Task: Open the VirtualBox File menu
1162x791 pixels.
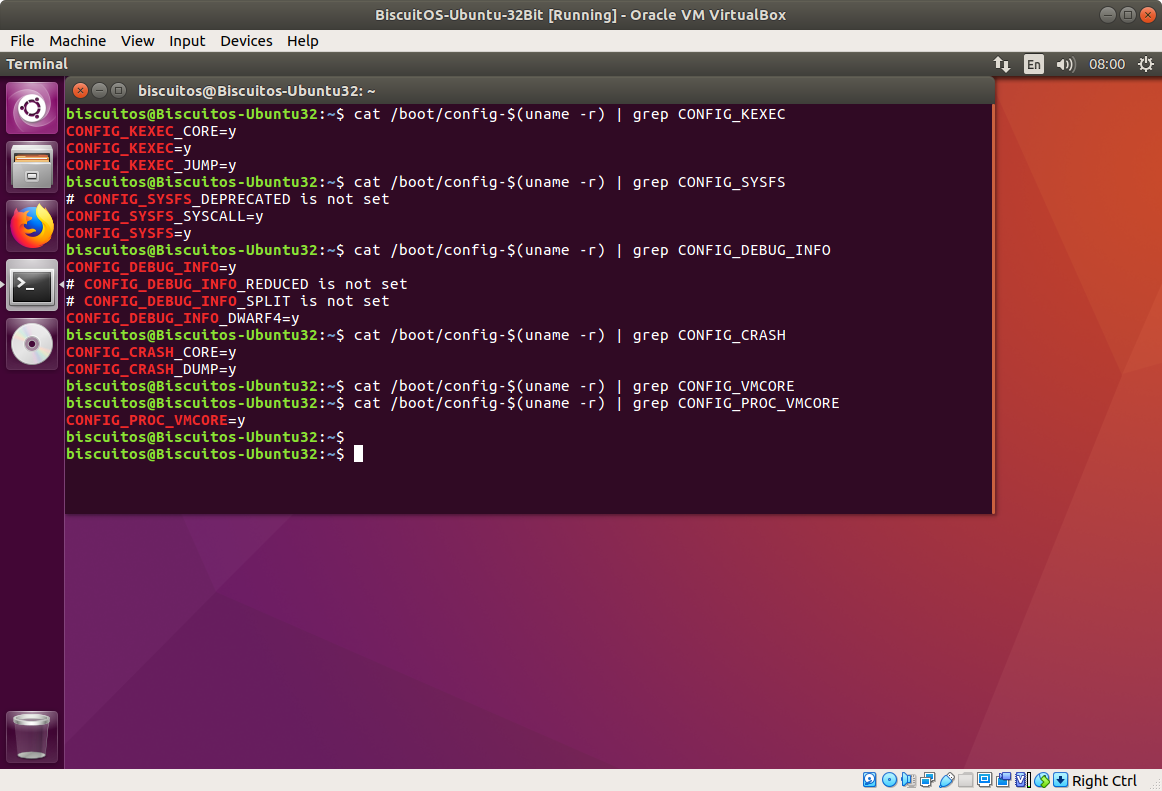Action: [22, 41]
